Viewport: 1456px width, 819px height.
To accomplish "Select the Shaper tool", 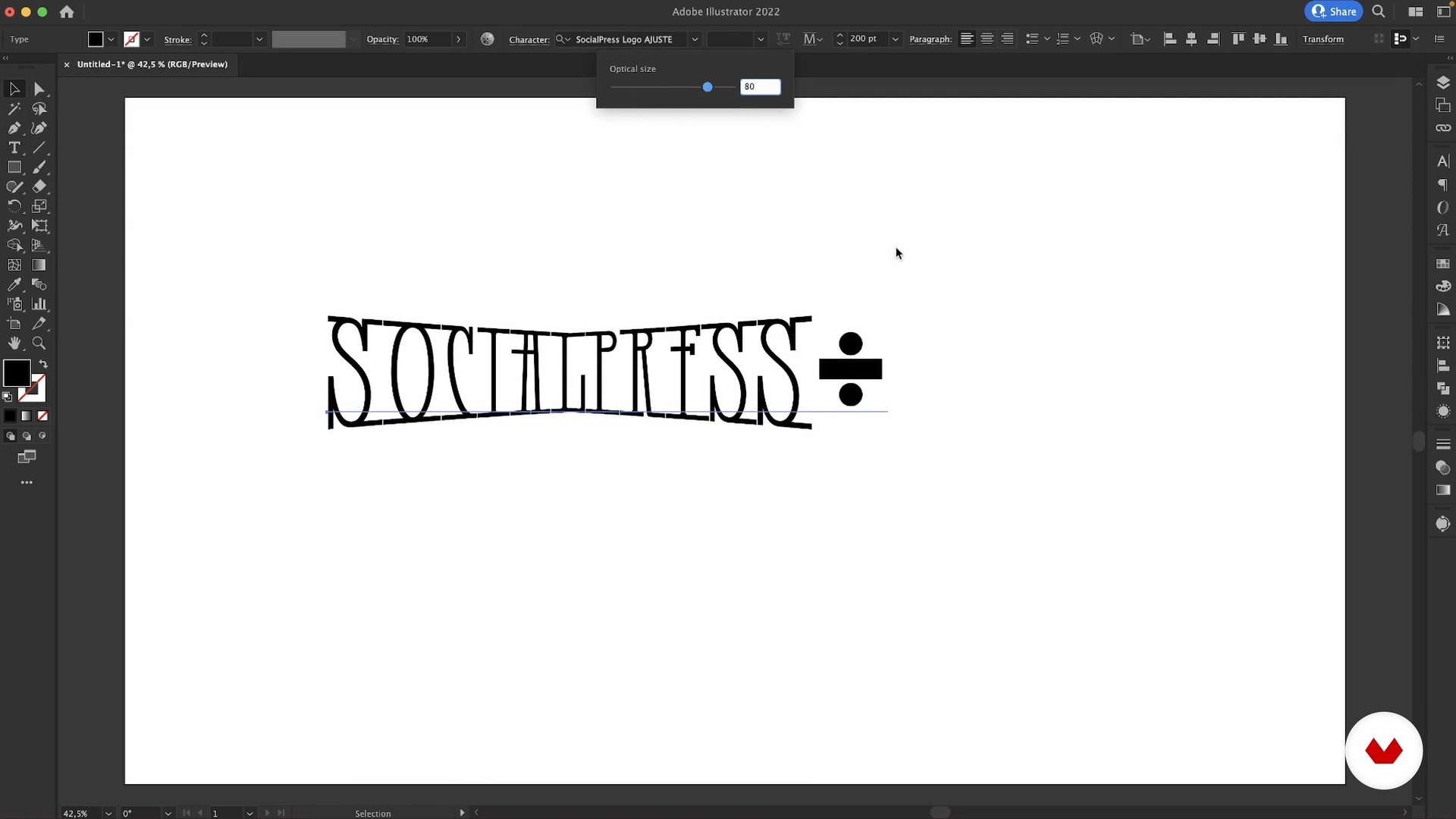I will click(x=14, y=187).
